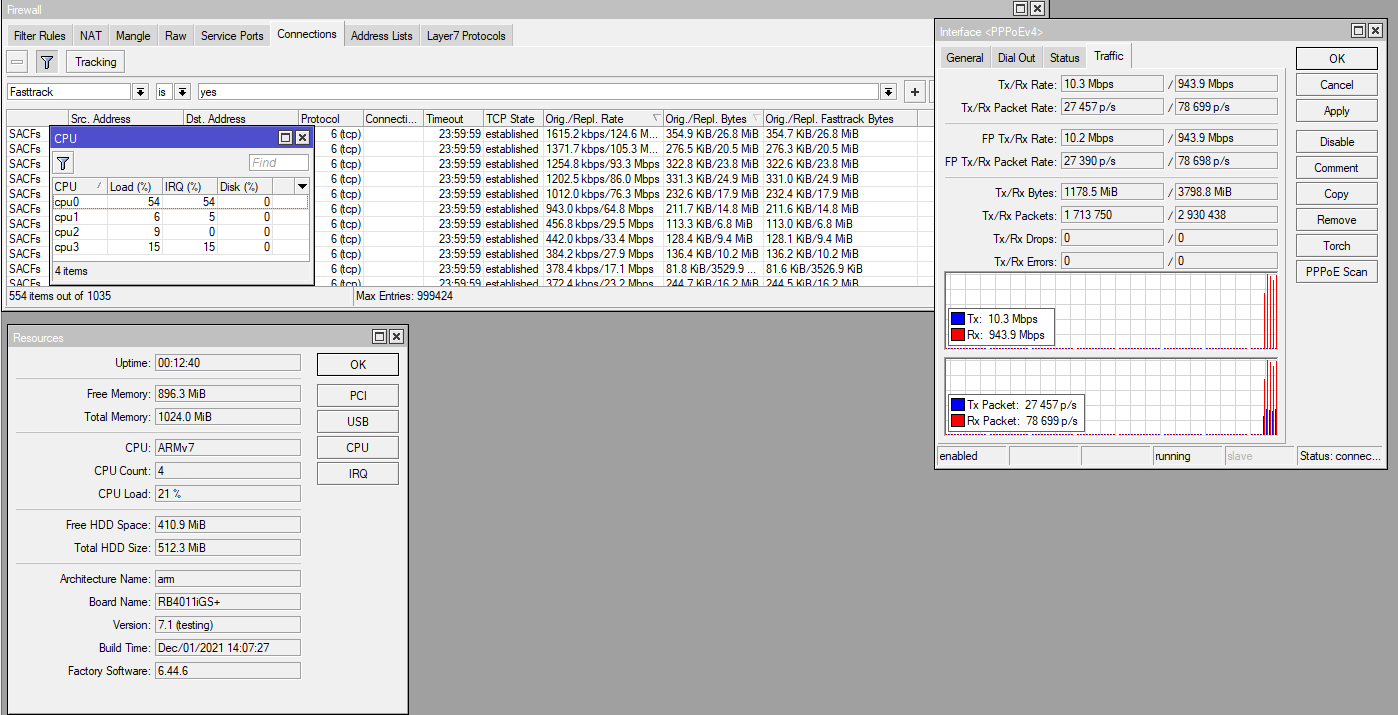The width and height of the screenshot is (1398, 715).
Task: Sort by Src. Address column header
Action: (126, 119)
